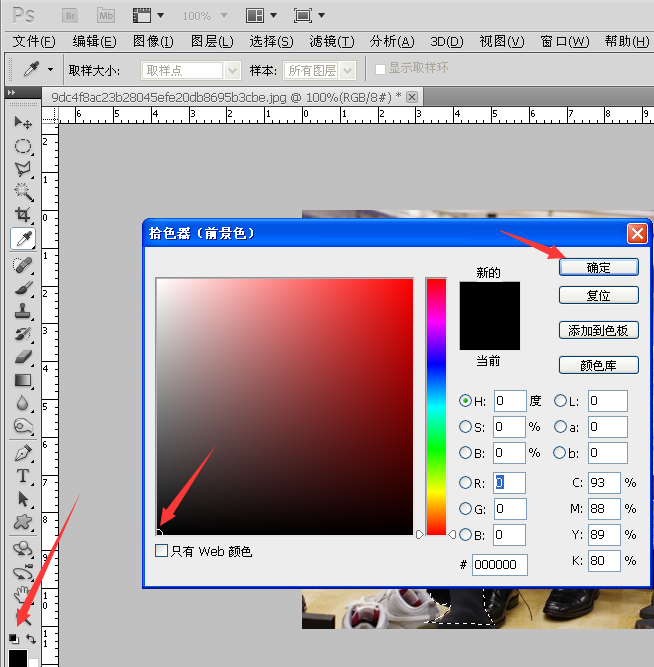The width and height of the screenshot is (654, 667).
Task: Select the Dodge tool
Action: tap(23, 426)
